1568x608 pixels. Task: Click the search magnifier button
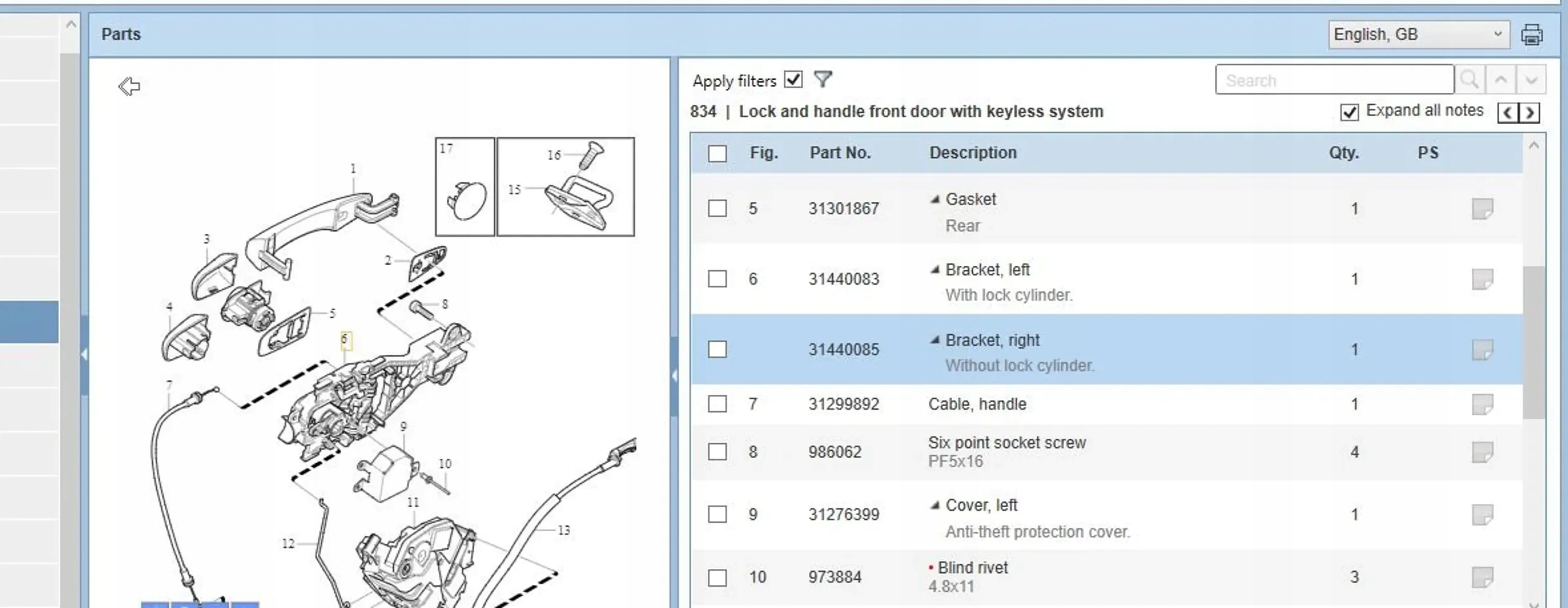click(1470, 80)
